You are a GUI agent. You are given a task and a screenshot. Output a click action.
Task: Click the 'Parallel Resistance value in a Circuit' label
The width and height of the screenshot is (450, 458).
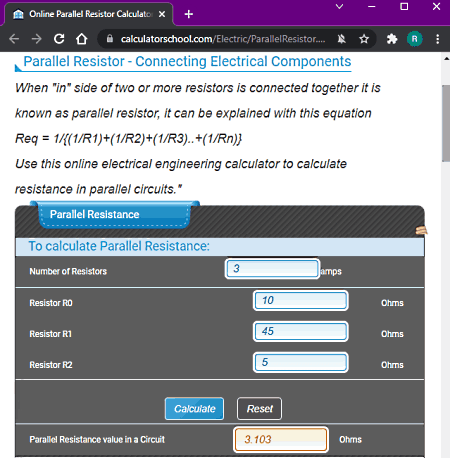tap(97, 440)
